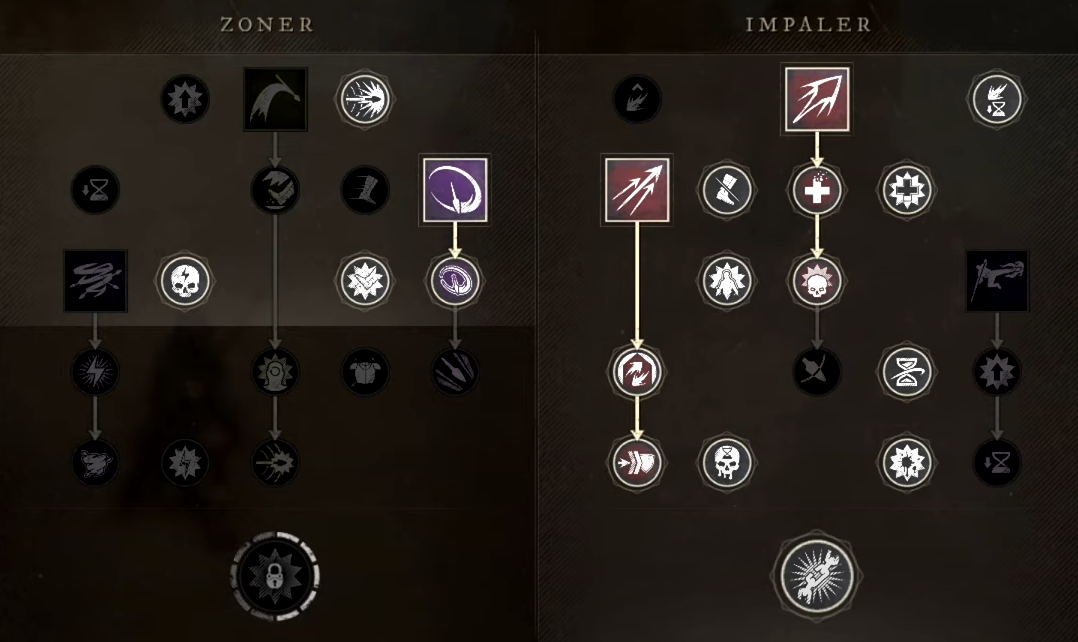Select the dark sweep ability in Zoner
Viewport: 1078px width, 642px height.
tap(275, 99)
